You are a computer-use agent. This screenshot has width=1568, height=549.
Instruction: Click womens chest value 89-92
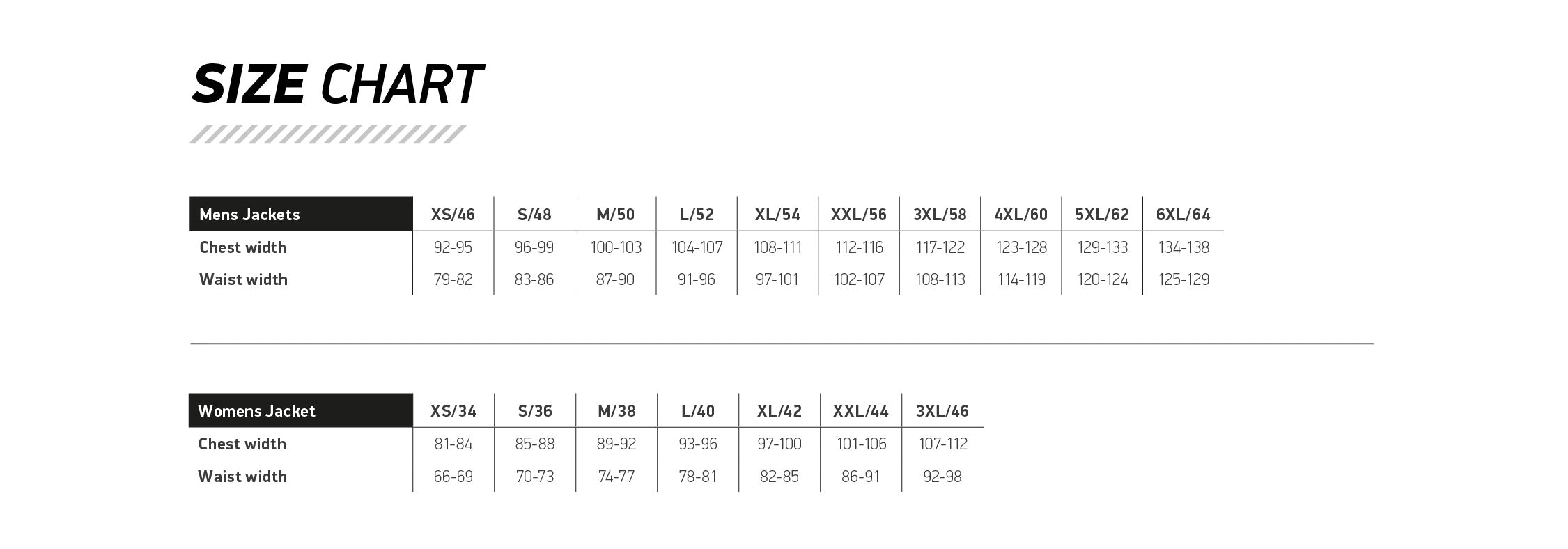pos(616,444)
